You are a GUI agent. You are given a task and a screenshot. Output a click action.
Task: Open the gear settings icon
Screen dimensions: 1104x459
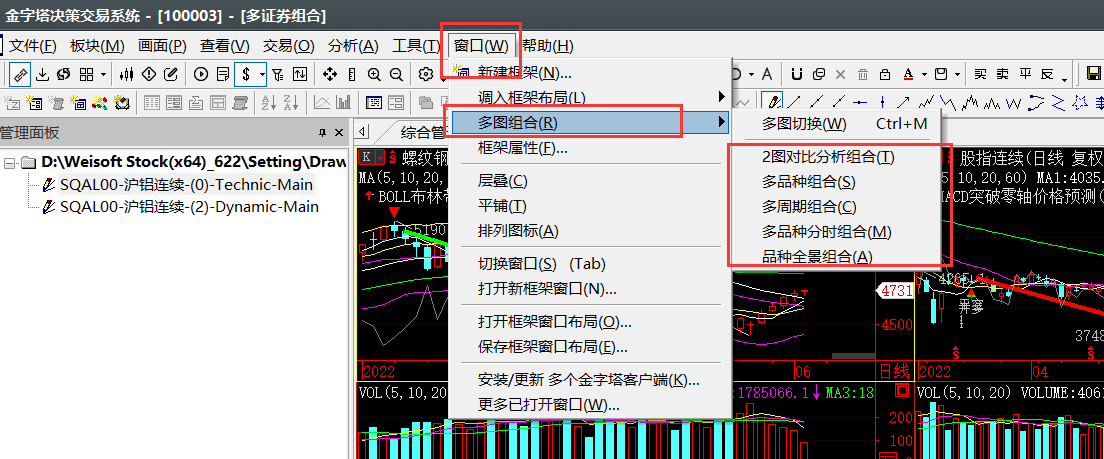pyautogui.click(x=425, y=74)
